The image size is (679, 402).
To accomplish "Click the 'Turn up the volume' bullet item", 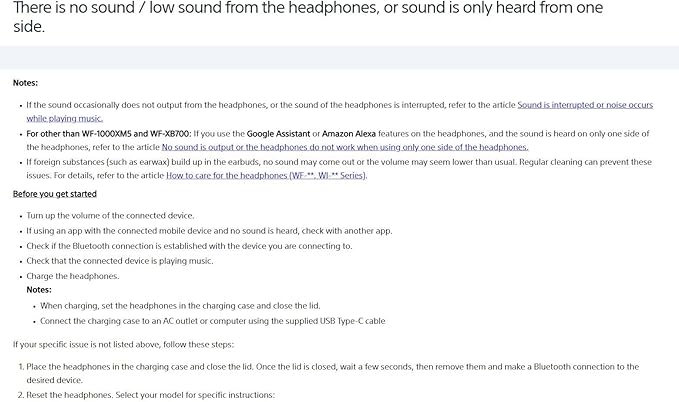I will (110, 216).
